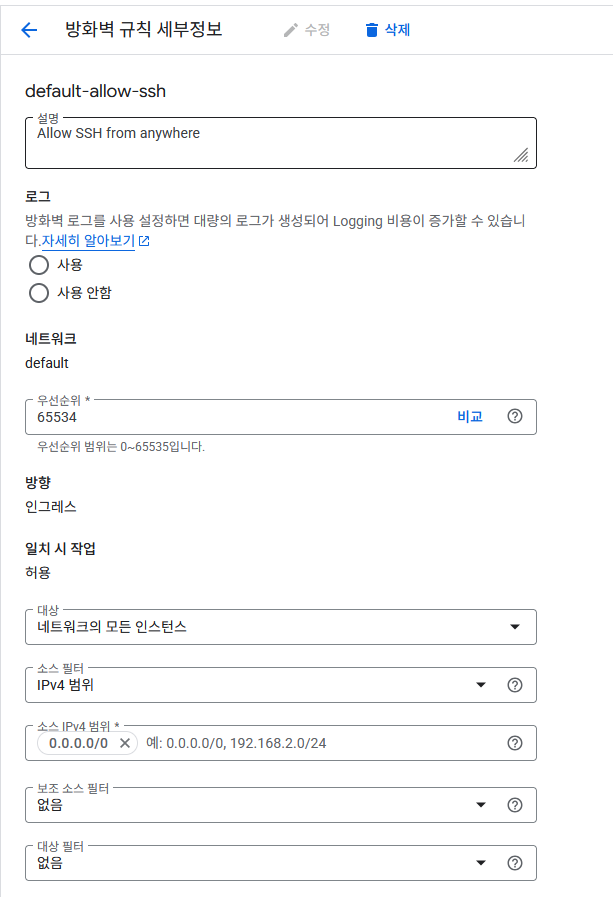Open the help icon for priority field
This screenshot has width=613, height=897.
click(515, 416)
